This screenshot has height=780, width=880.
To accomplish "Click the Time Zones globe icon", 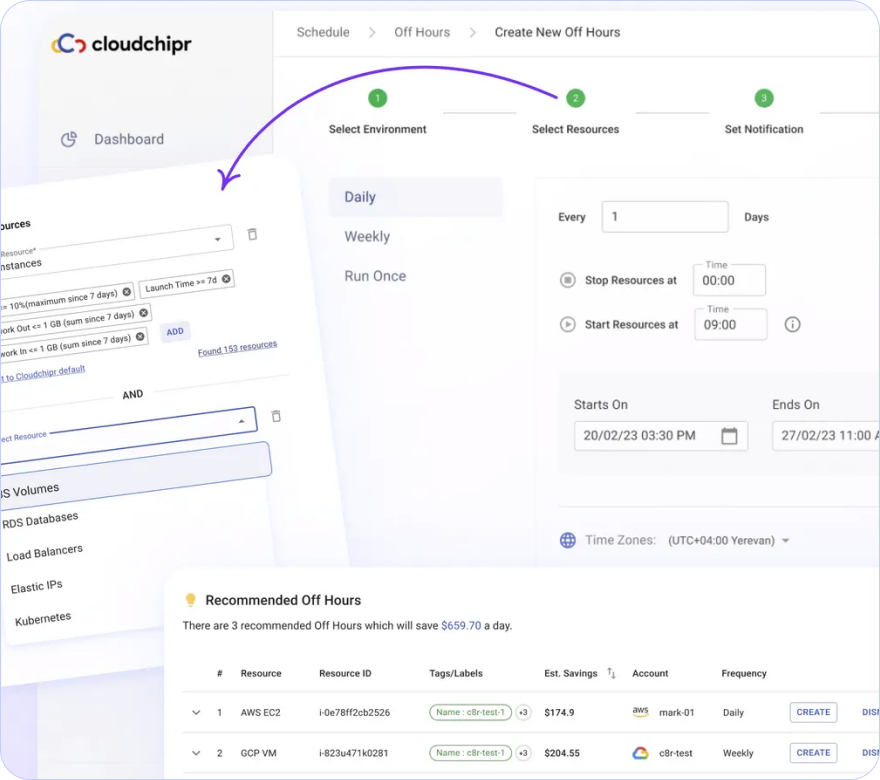I will click(568, 540).
